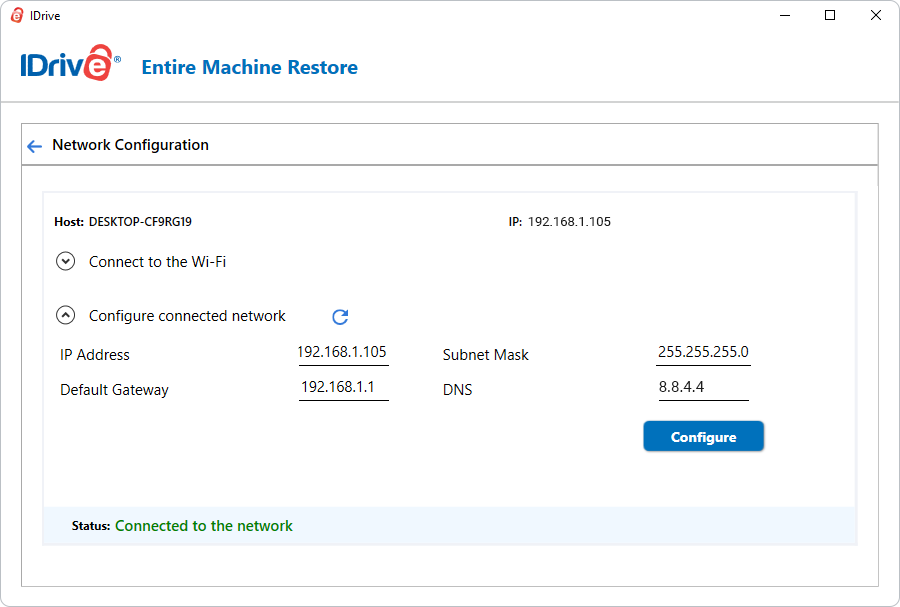The image size is (900, 607).
Task: Collapse the Configure connected network section
Action: 65,315
